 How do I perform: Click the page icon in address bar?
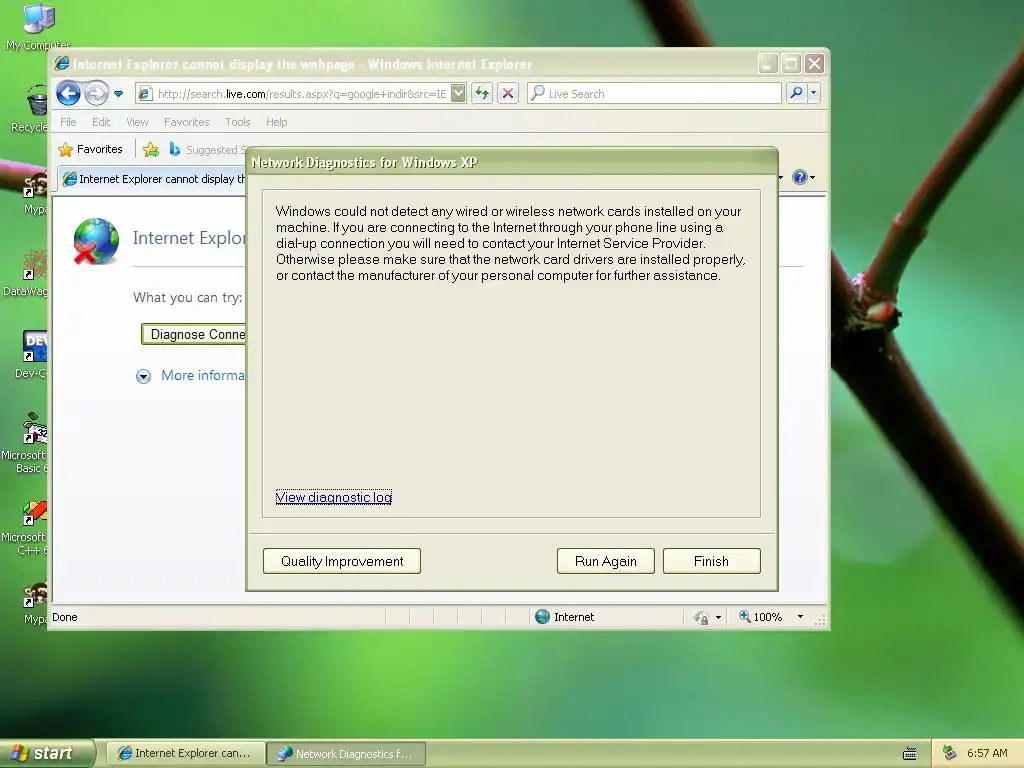coord(146,93)
